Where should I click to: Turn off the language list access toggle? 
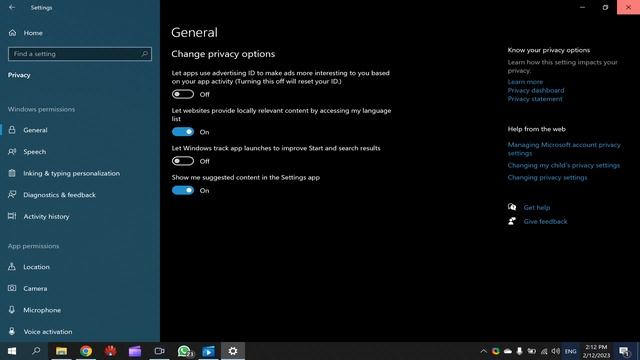point(182,132)
